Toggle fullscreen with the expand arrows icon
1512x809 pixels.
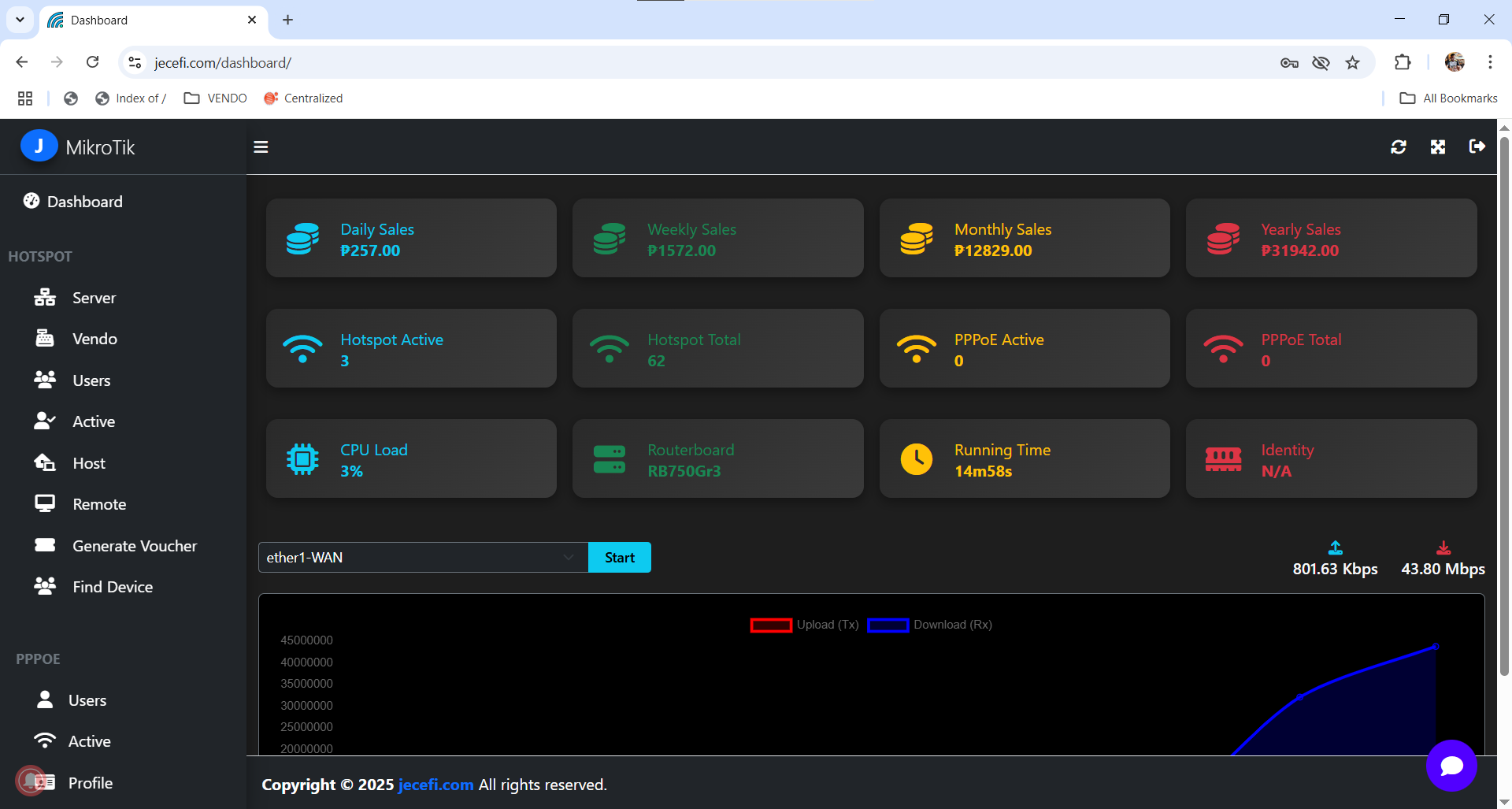(1438, 147)
